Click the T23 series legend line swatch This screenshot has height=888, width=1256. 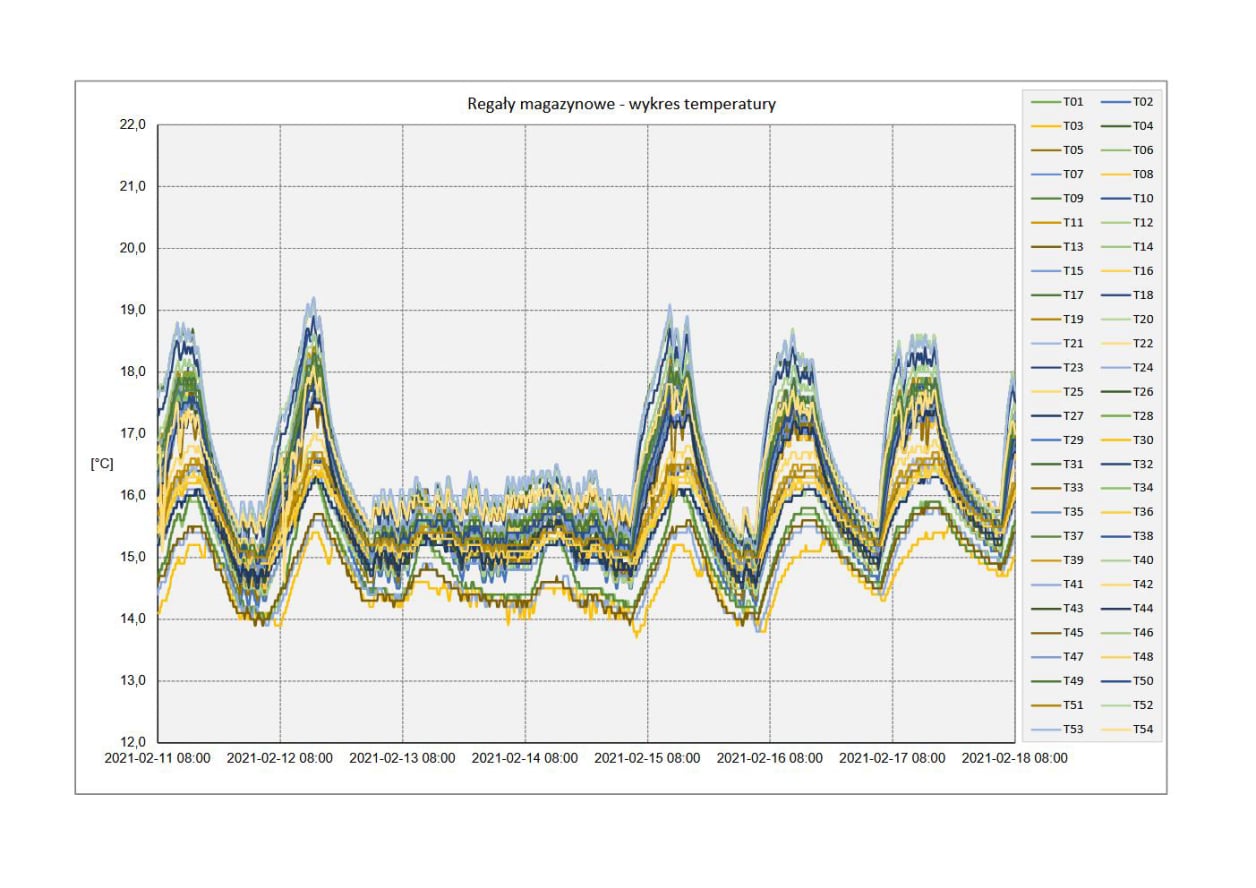click(1045, 368)
